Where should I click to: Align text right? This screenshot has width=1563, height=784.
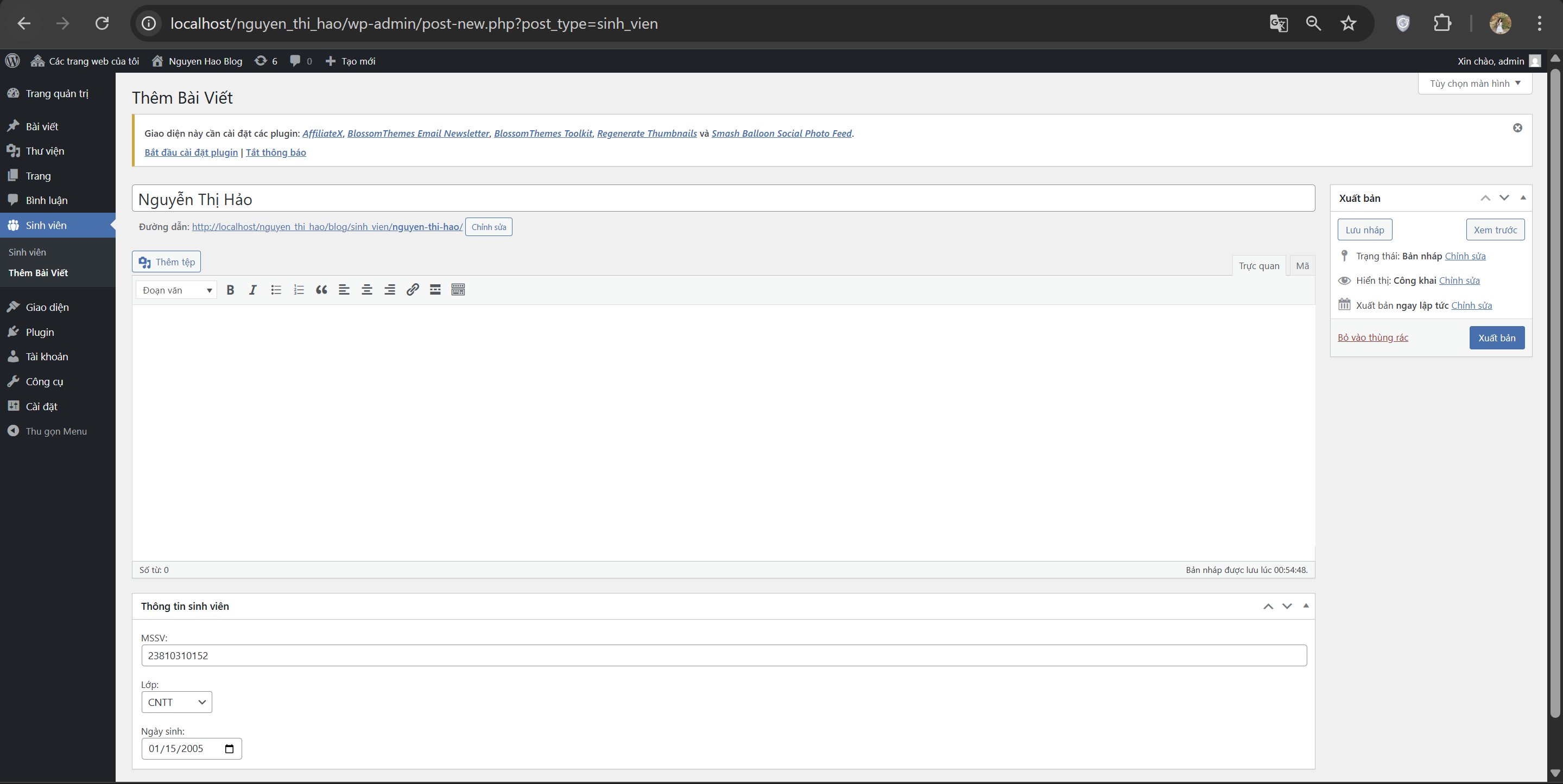[x=390, y=290]
